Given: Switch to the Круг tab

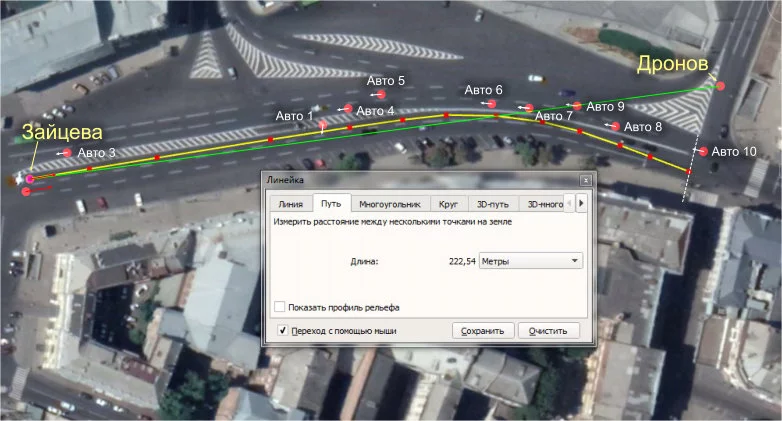Looking at the screenshot, I should [x=448, y=204].
